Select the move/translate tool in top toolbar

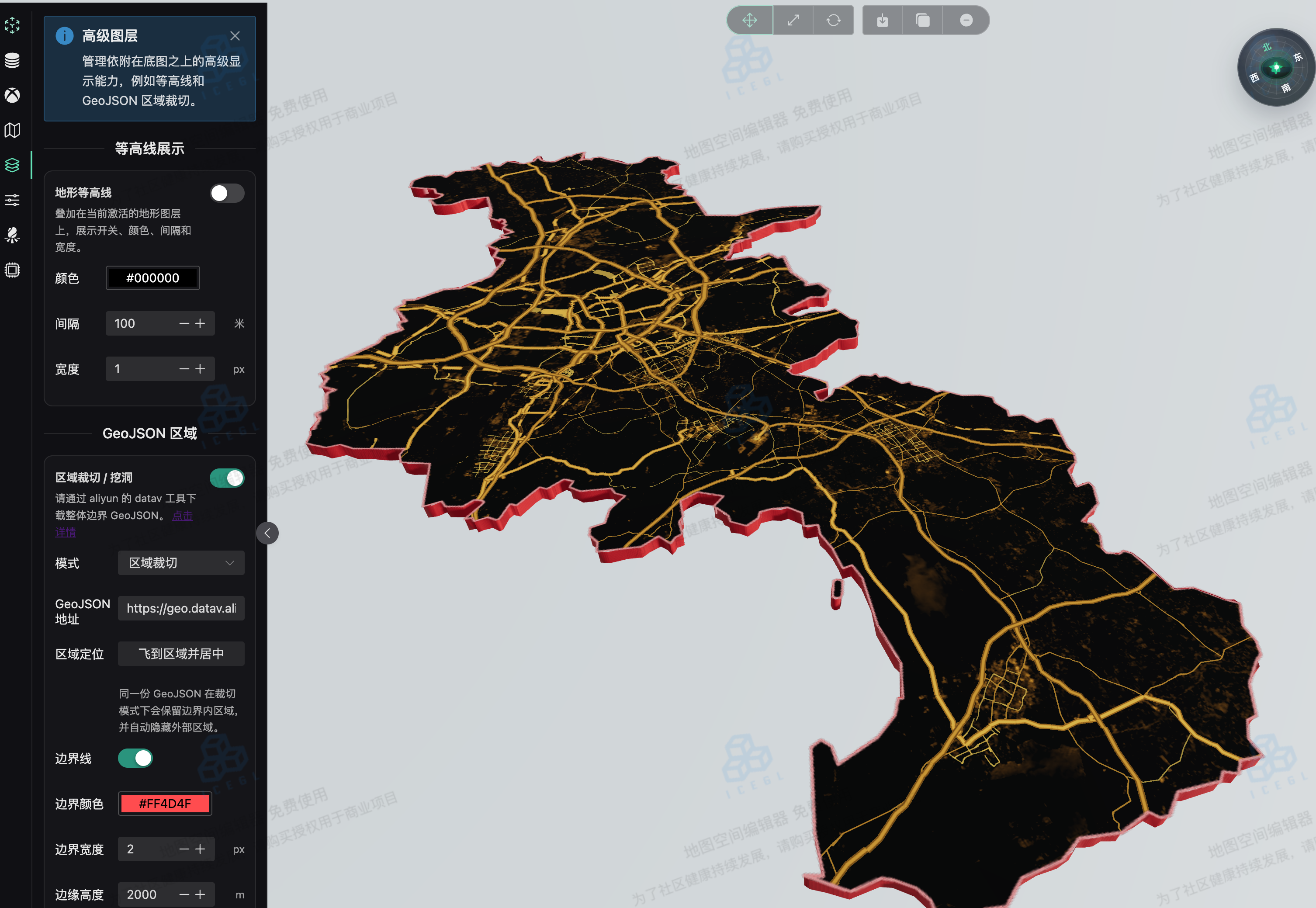point(750,21)
